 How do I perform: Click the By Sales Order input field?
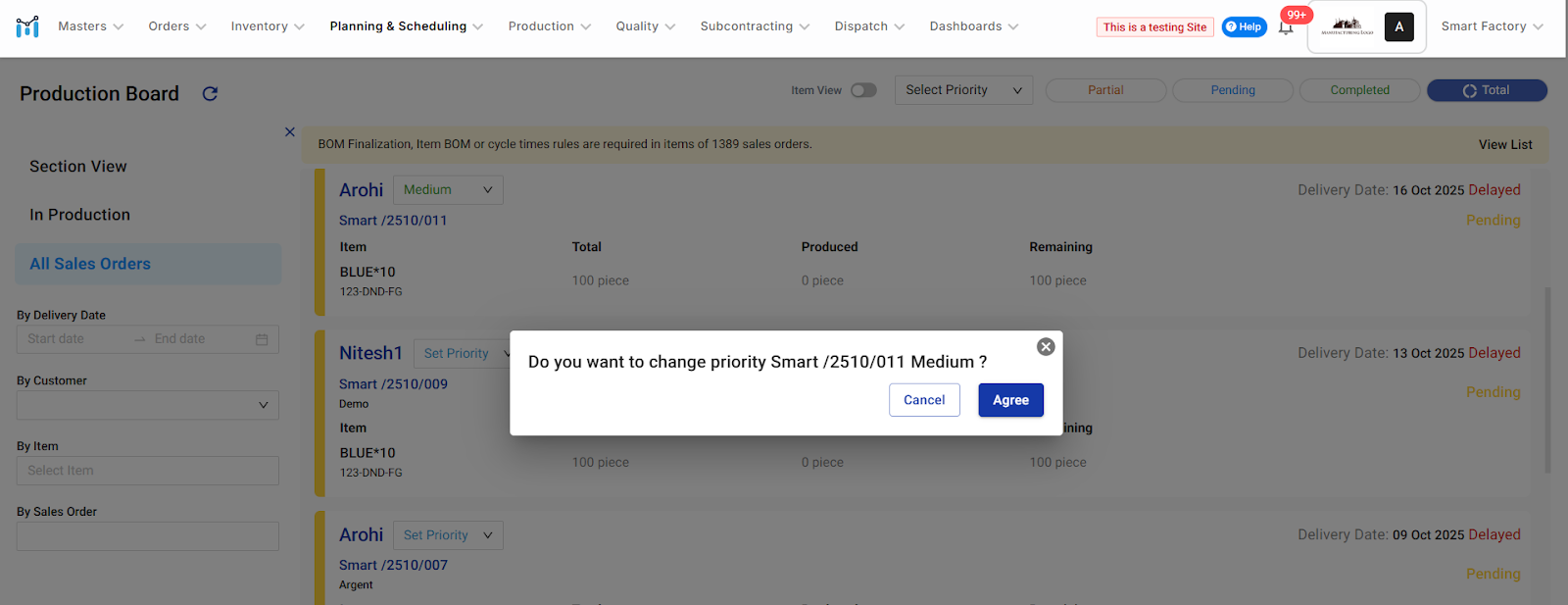(x=147, y=536)
